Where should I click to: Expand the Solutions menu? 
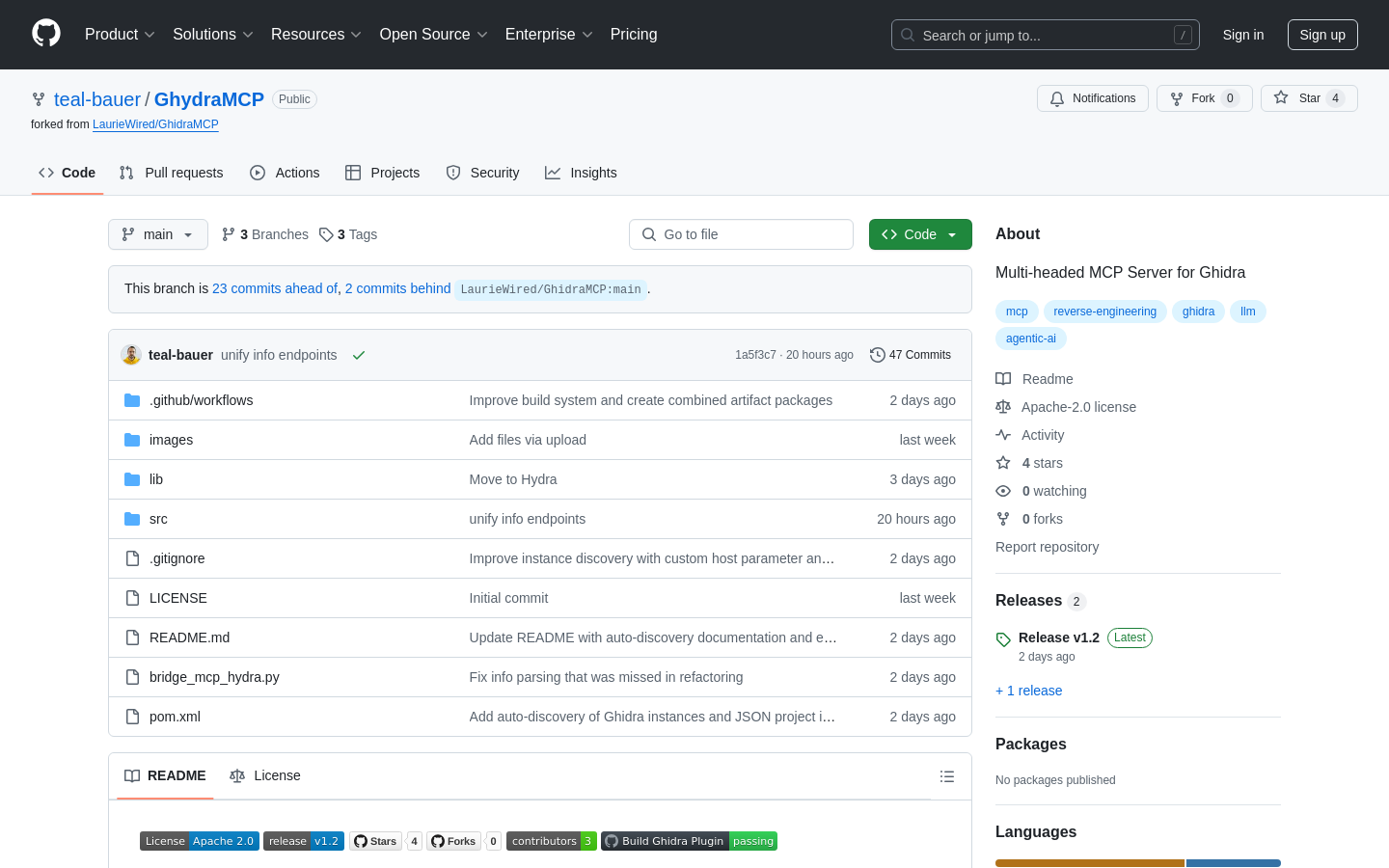pos(213,35)
